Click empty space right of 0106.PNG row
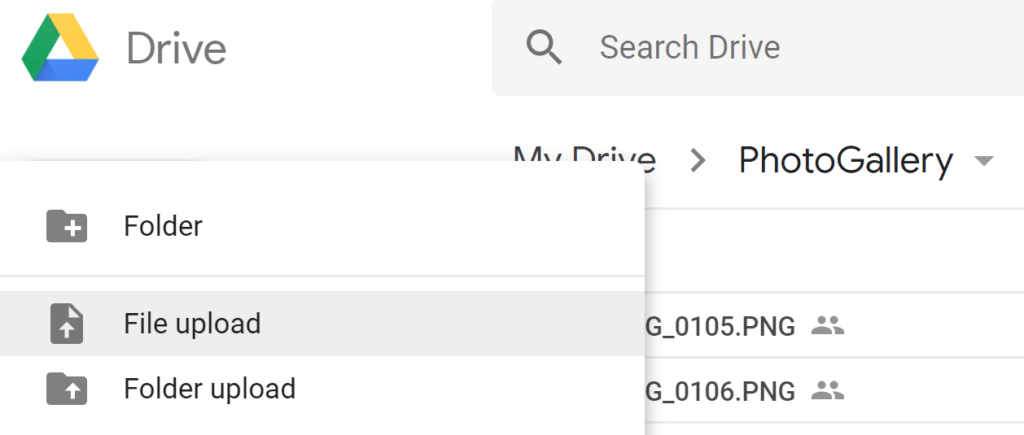 934,390
